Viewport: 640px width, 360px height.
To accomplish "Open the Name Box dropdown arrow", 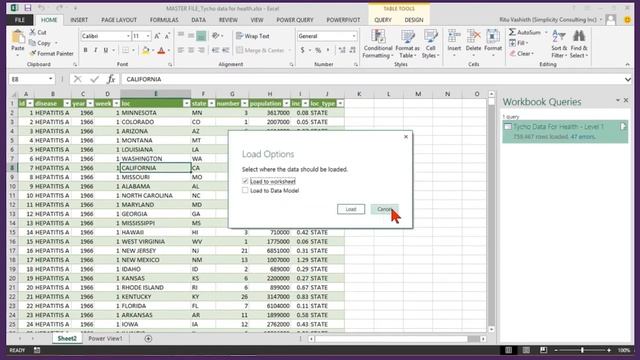I will coord(51,79).
